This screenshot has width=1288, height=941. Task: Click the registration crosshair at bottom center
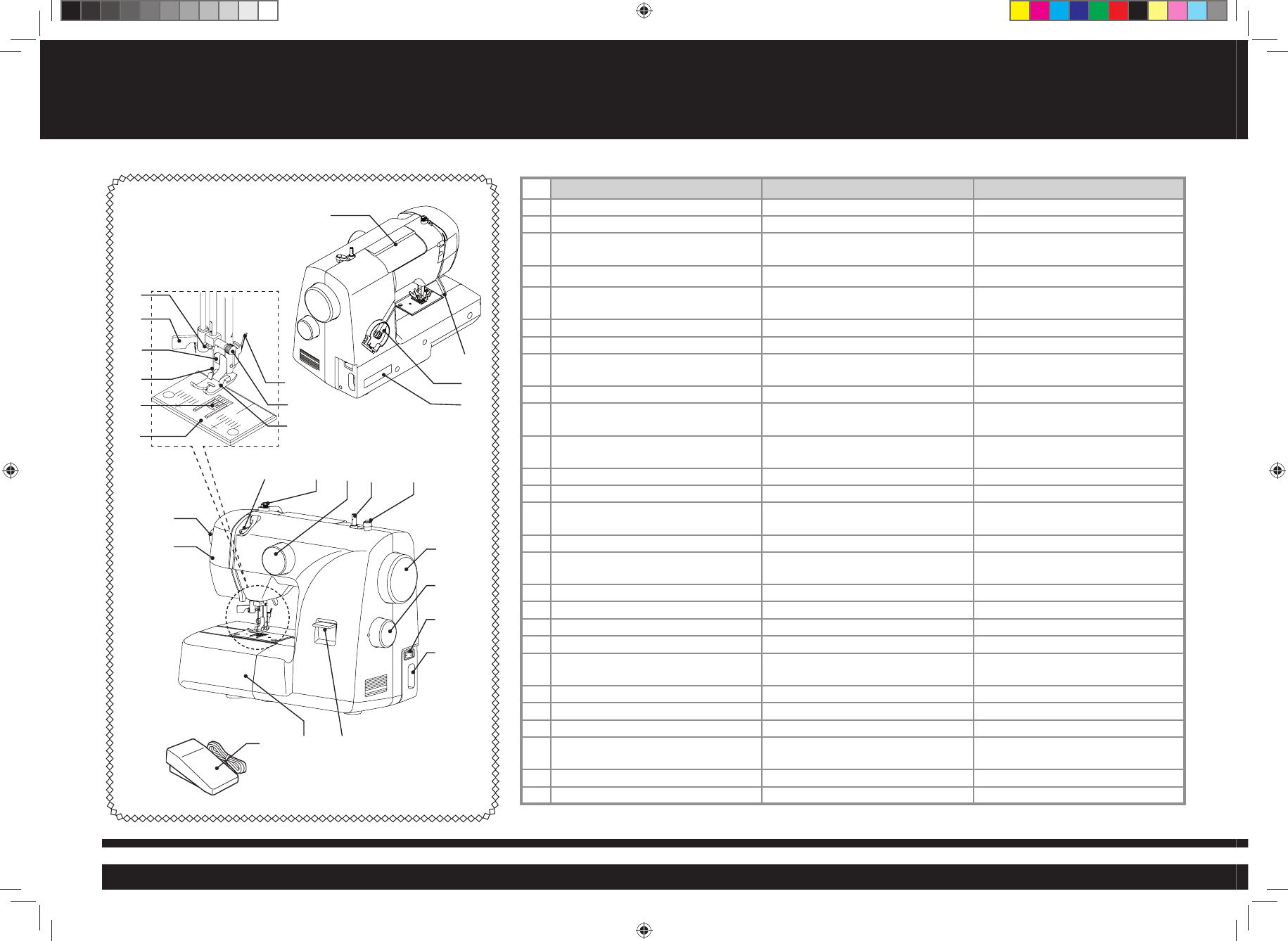click(x=644, y=930)
